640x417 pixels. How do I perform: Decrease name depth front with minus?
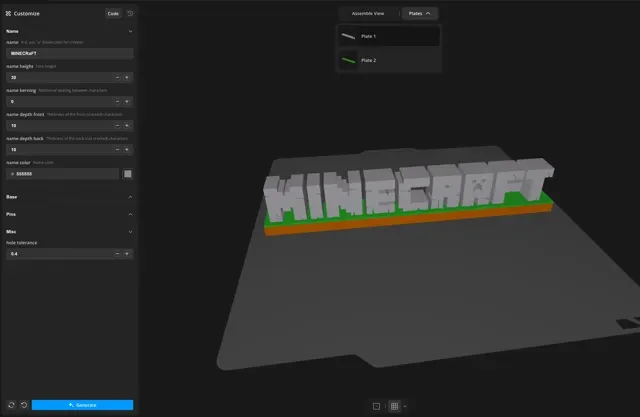point(118,126)
